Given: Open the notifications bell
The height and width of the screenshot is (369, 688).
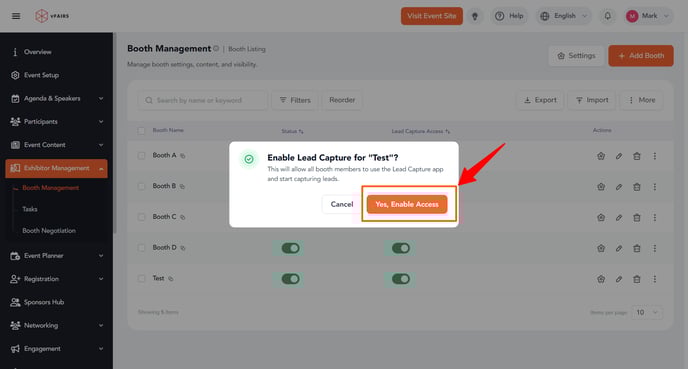Looking at the screenshot, I should pos(607,16).
